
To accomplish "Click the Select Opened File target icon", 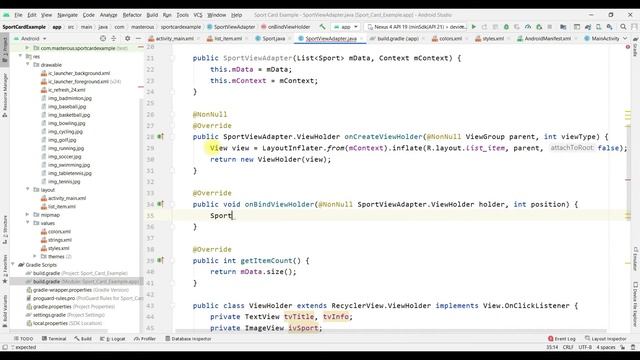I will coord(103,38).
